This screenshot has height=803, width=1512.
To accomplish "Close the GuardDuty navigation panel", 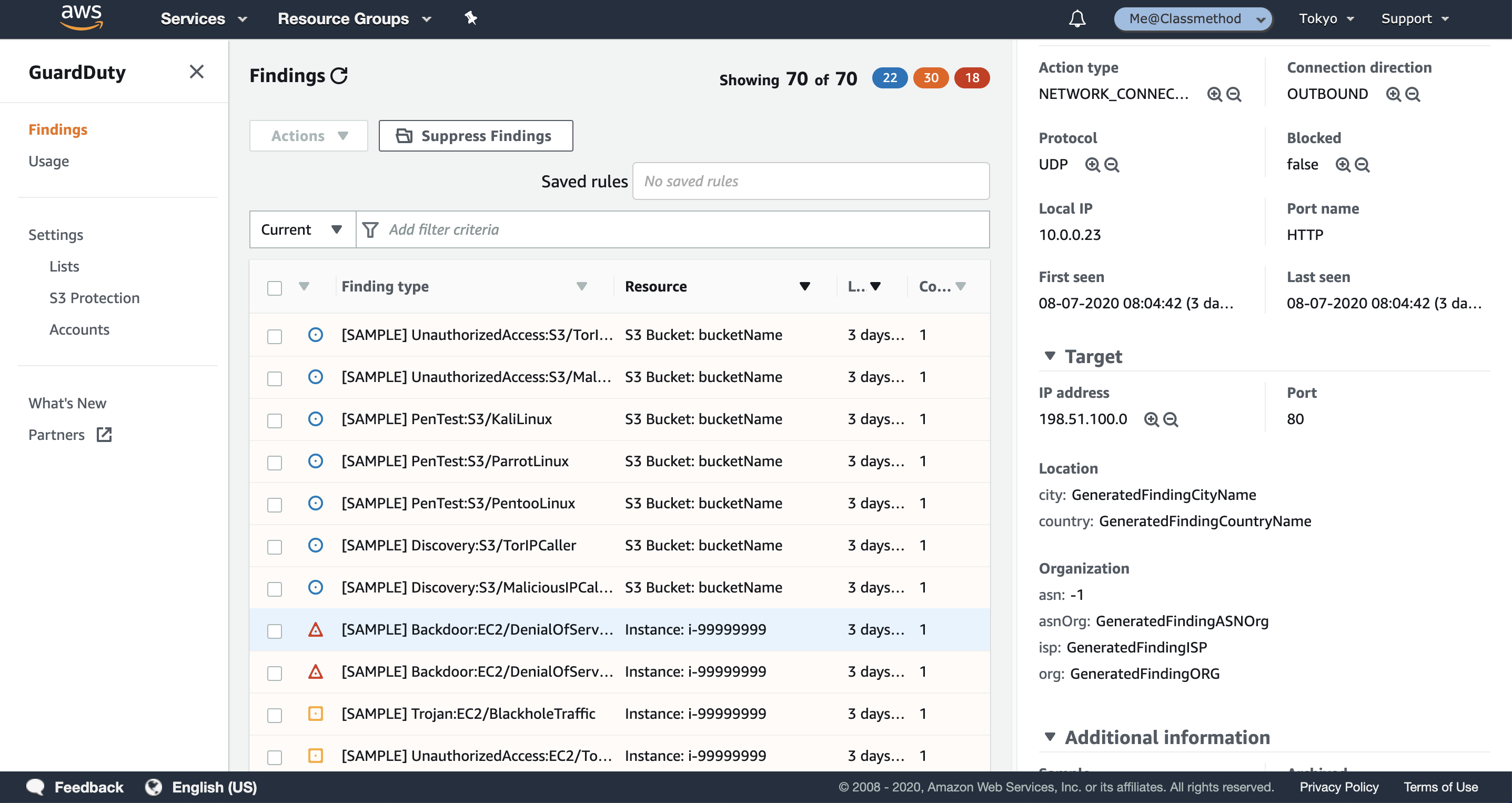I will (197, 72).
